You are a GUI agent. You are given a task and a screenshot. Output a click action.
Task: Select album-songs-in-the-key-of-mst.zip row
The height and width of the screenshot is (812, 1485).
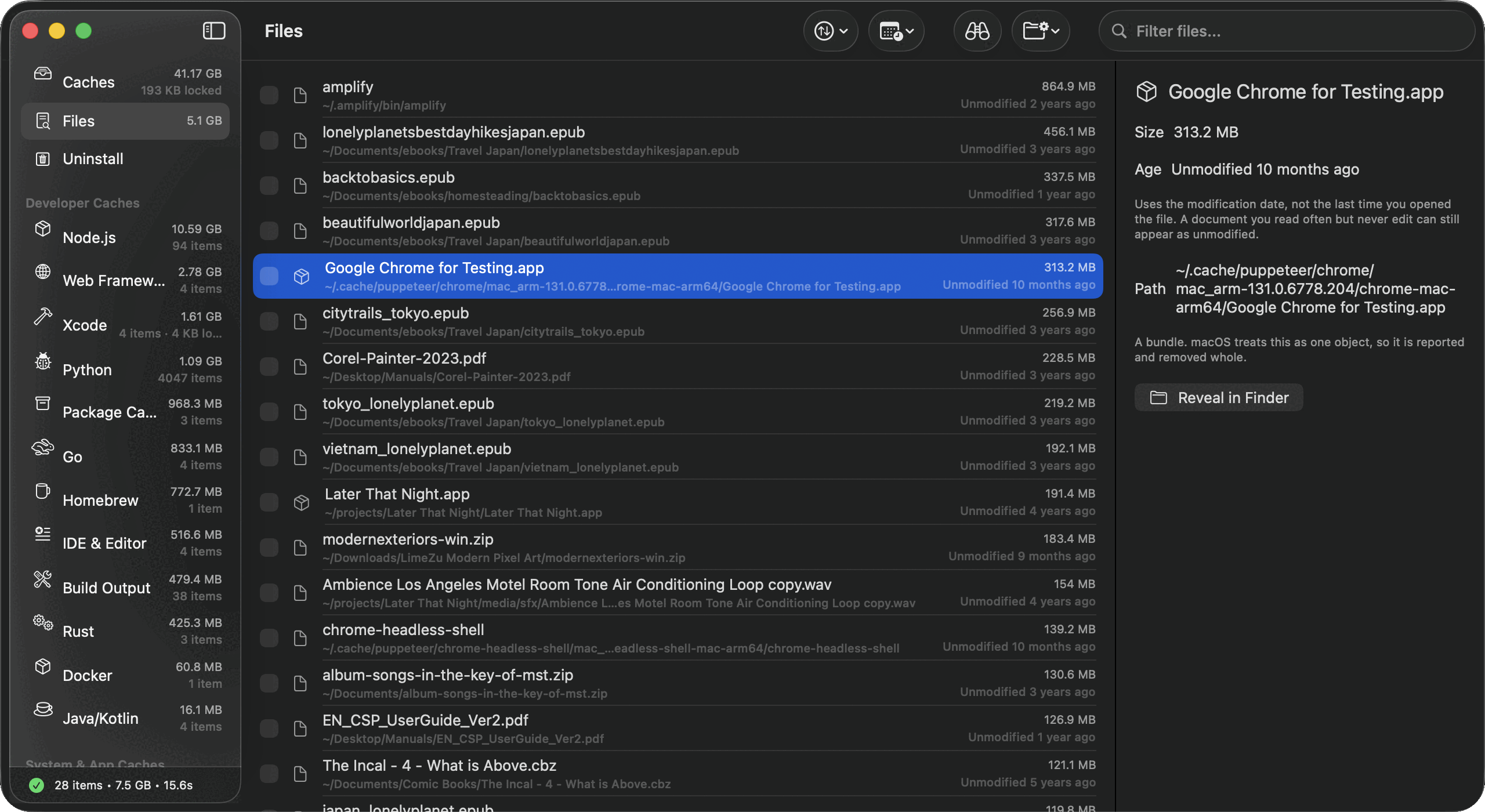(x=678, y=683)
